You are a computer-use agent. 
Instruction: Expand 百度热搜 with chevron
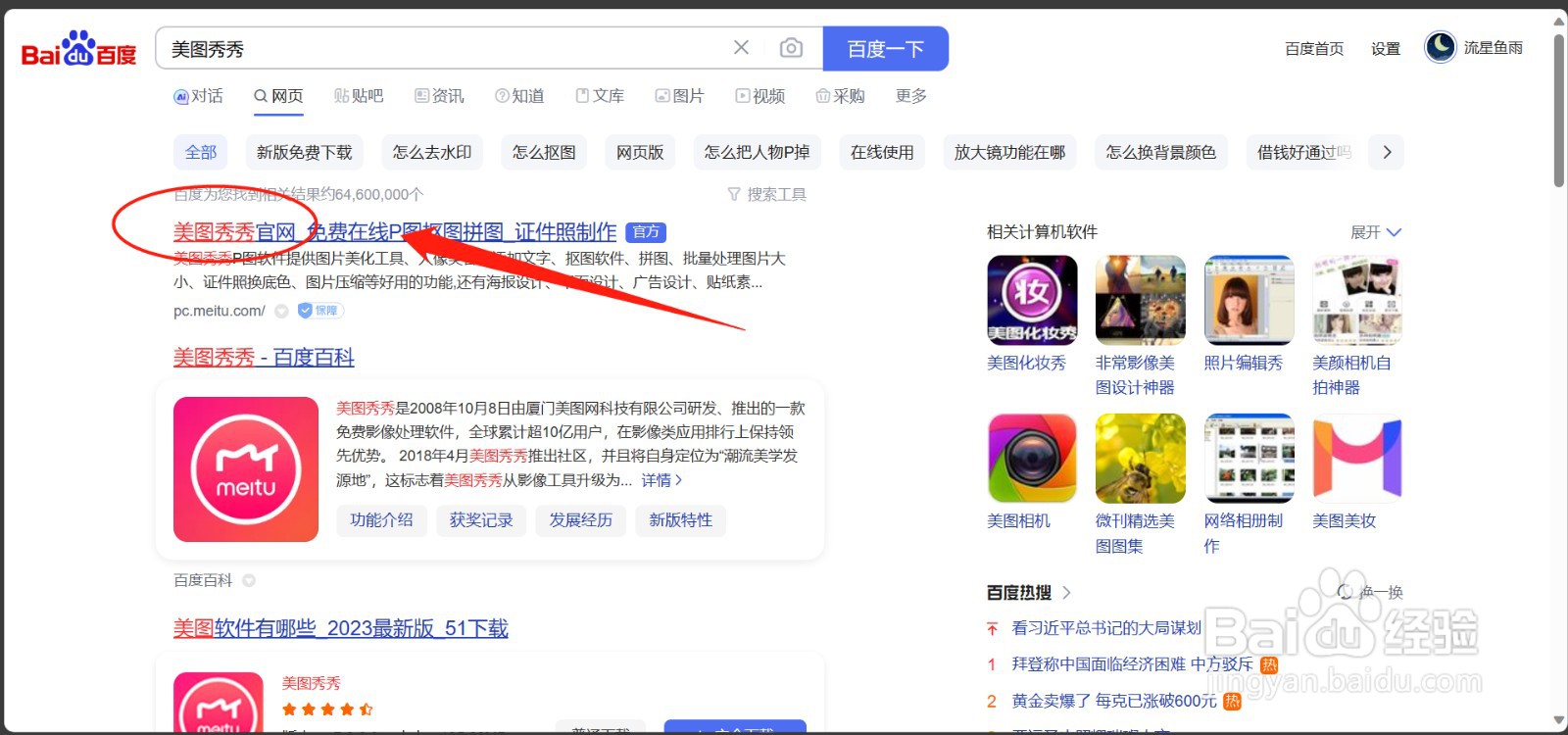pyautogui.click(x=1066, y=592)
